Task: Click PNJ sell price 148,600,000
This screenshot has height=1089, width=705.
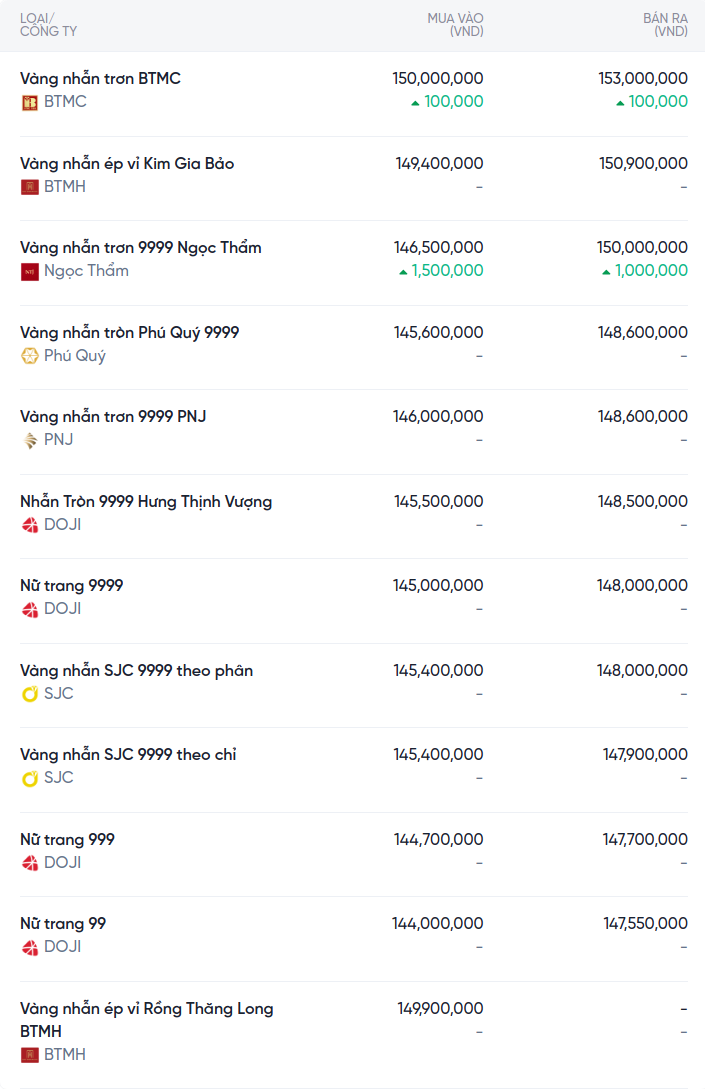Action: tap(643, 416)
